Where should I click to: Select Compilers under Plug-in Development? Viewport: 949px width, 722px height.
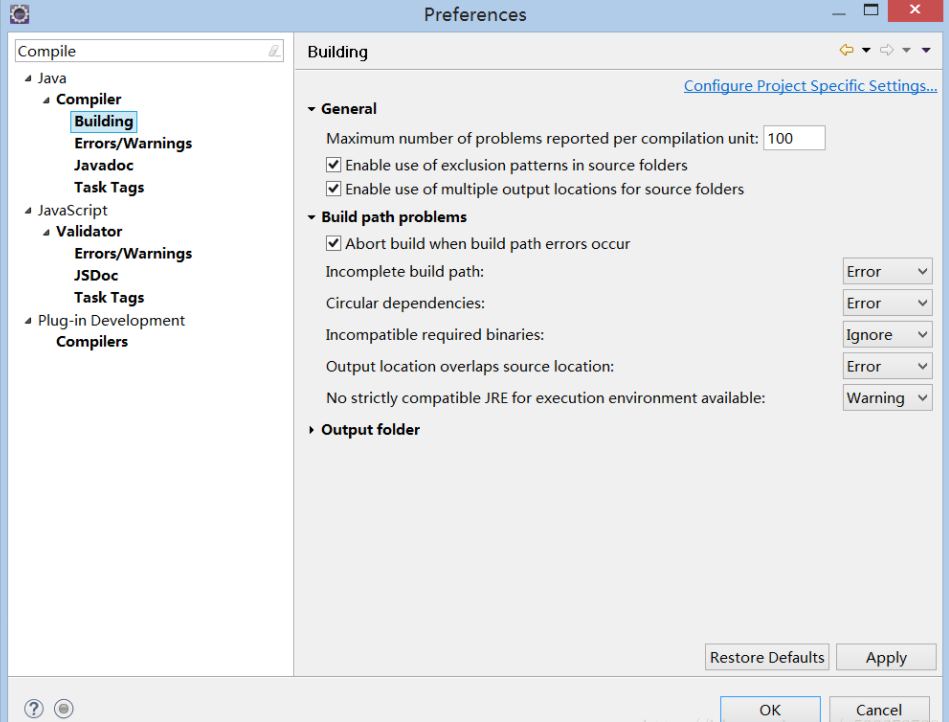point(92,342)
